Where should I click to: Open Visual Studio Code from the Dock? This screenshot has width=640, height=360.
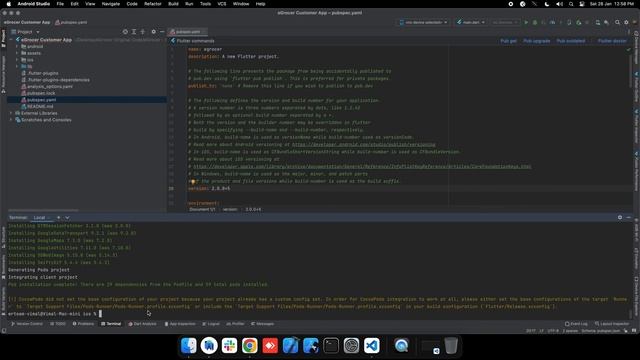[x=372, y=345]
